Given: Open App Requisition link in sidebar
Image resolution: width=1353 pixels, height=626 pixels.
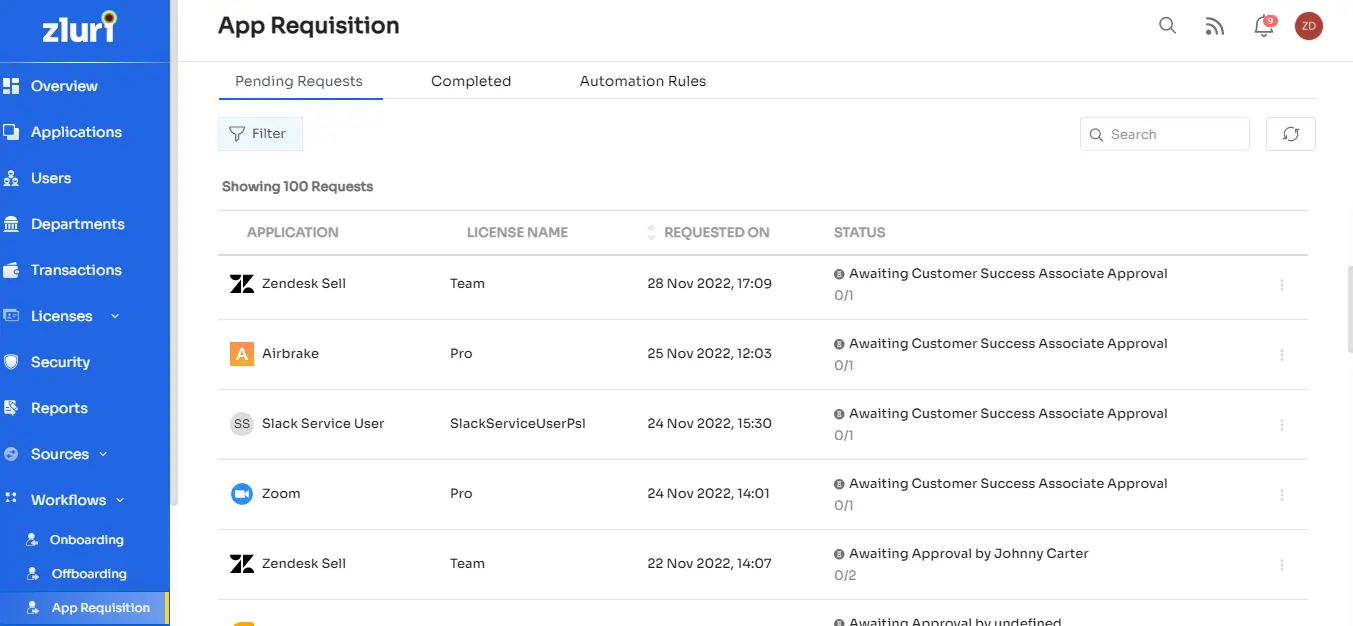Looking at the screenshot, I should [101, 608].
